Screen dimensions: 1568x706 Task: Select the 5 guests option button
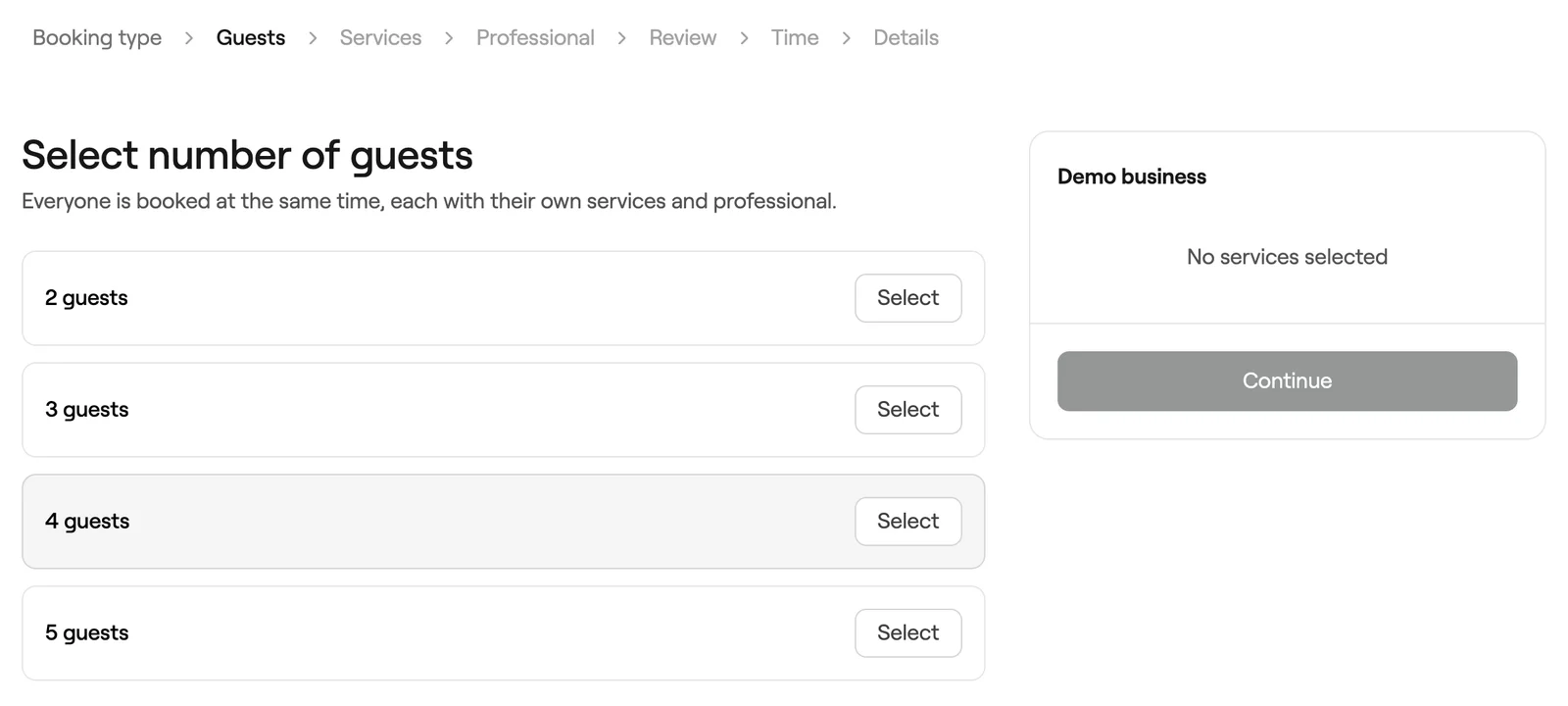click(907, 633)
